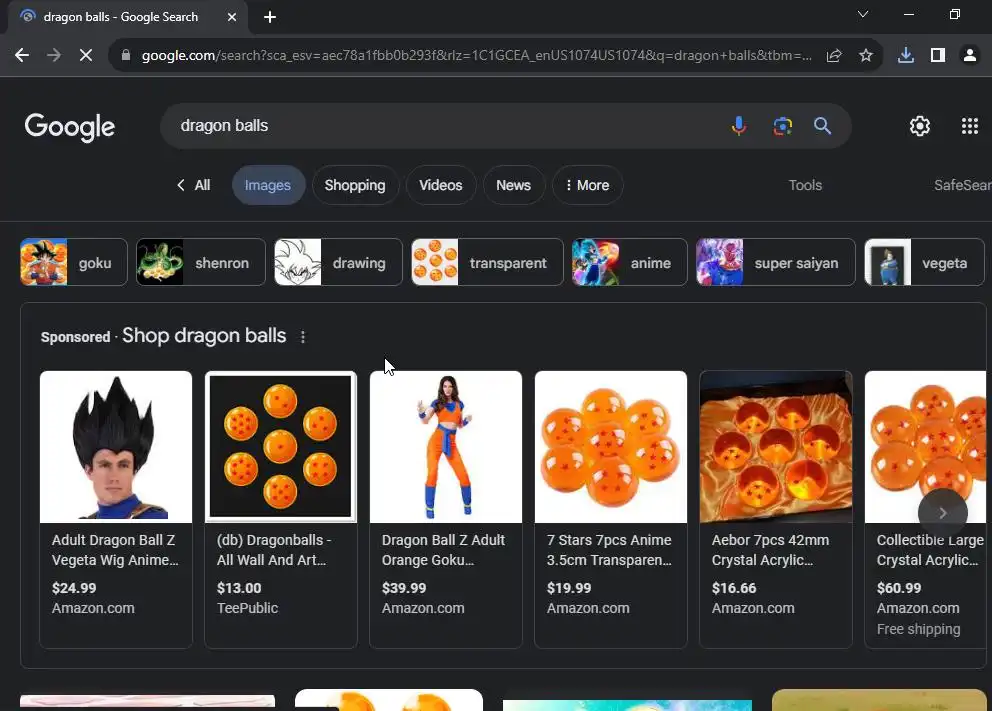Open the Chrome profile avatar icon
The image size is (992, 711).
point(969,56)
